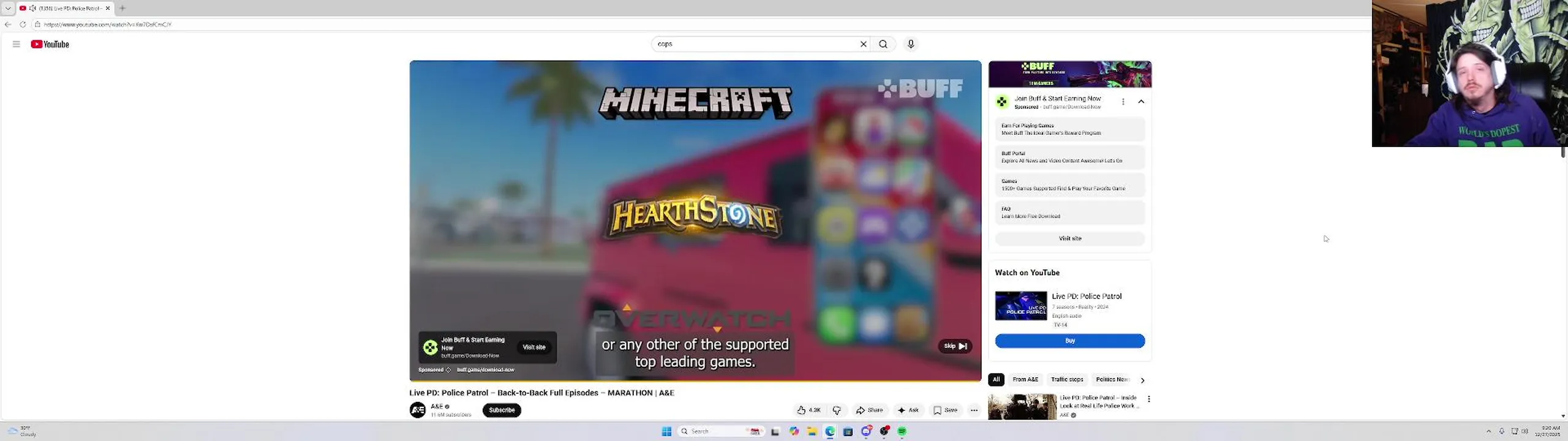
Task: Open Task View on the taskbar
Action: pos(775,431)
